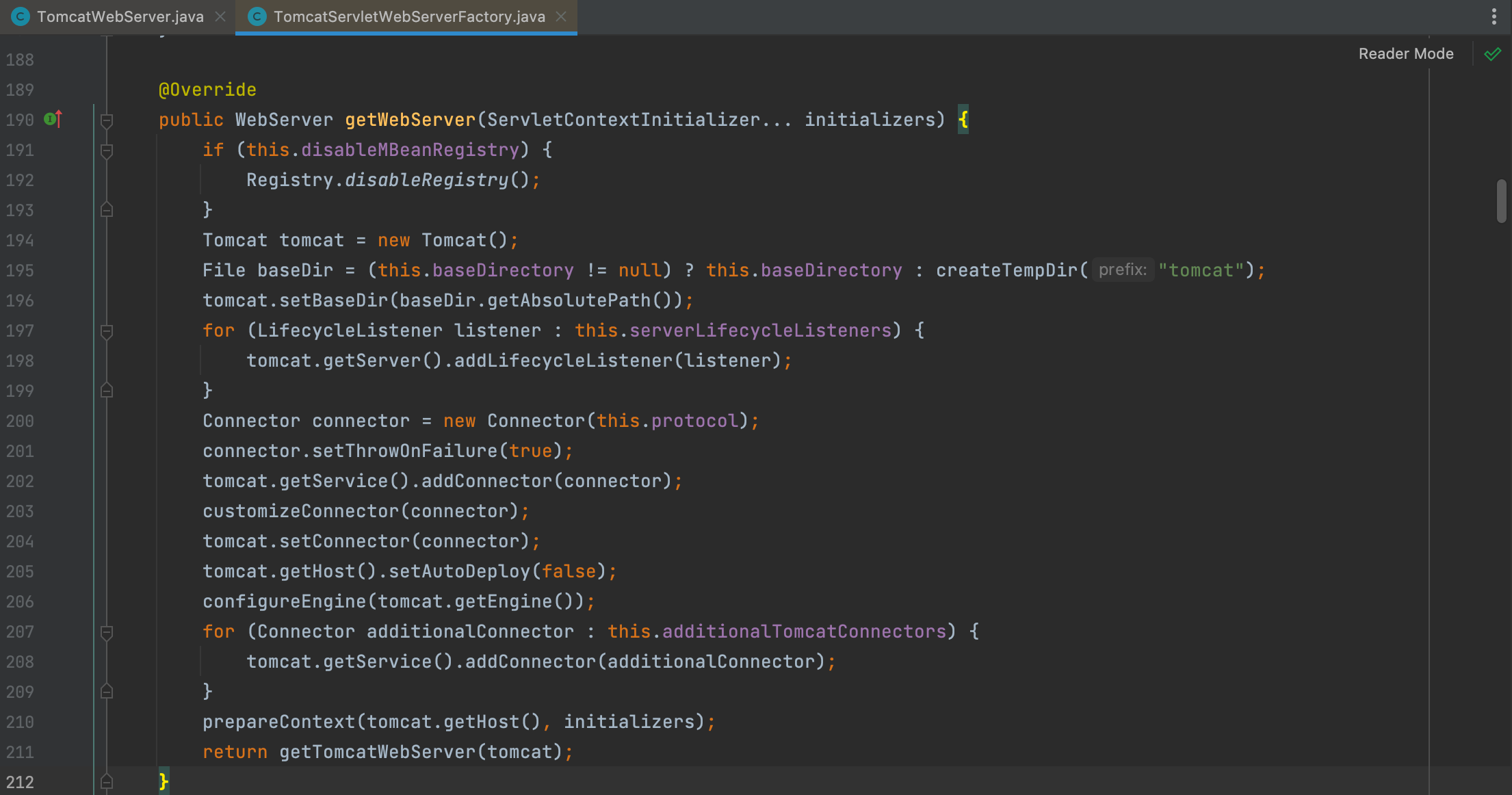The height and width of the screenshot is (795, 1512).
Task: Click the vertical scrollbar thumb
Action: tap(1502, 201)
